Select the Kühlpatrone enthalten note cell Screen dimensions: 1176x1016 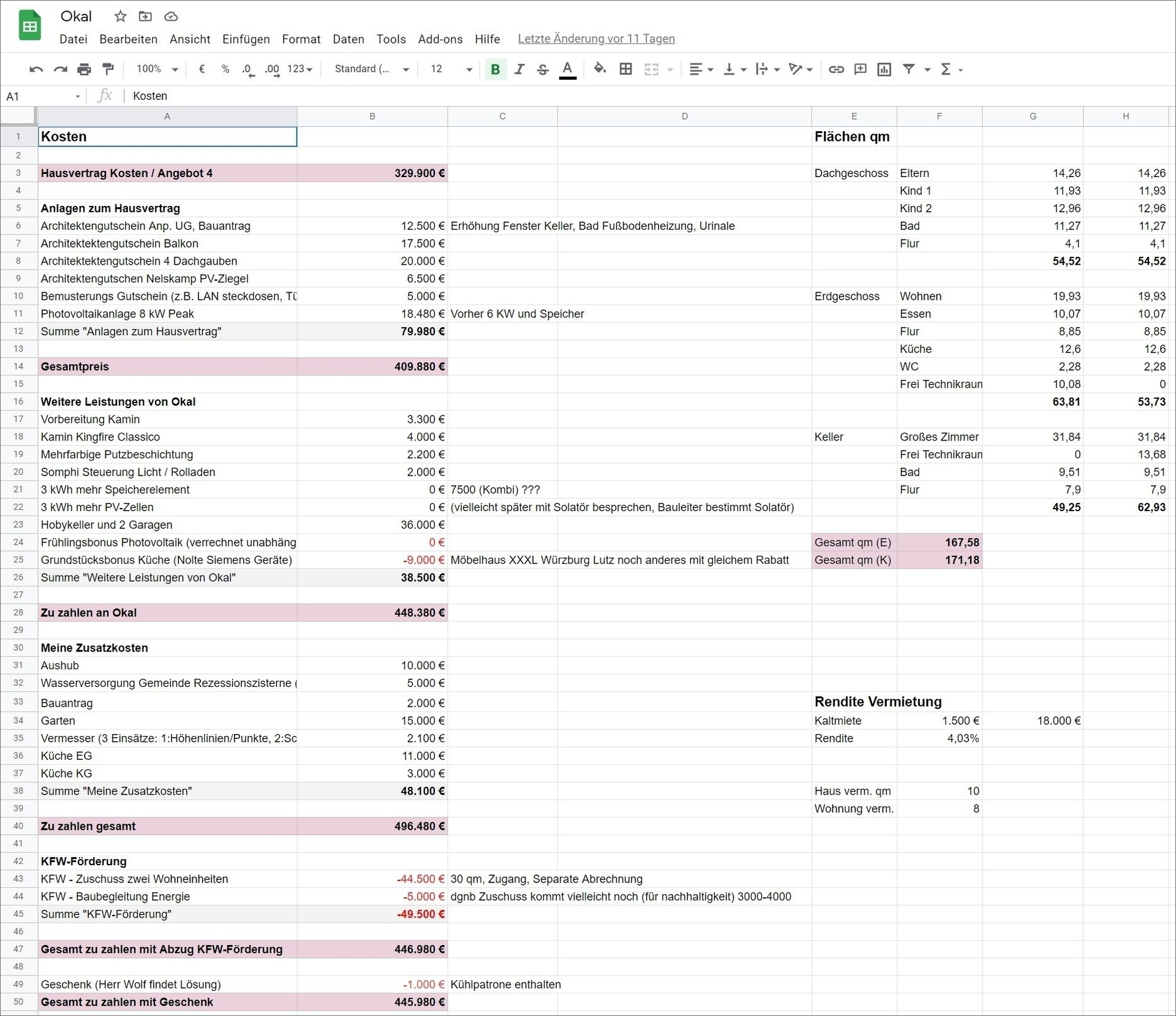point(502,985)
